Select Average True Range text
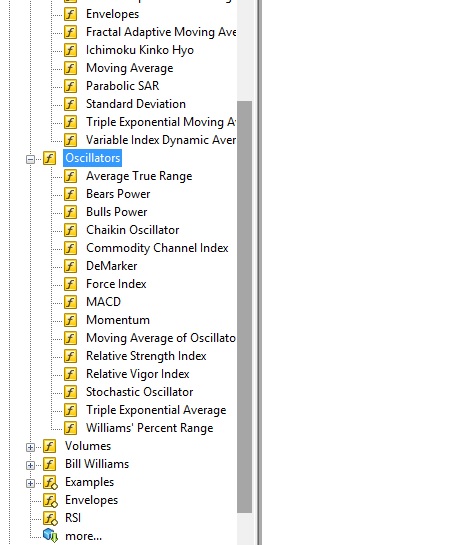This screenshot has height=545, width=468. pos(139,176)
